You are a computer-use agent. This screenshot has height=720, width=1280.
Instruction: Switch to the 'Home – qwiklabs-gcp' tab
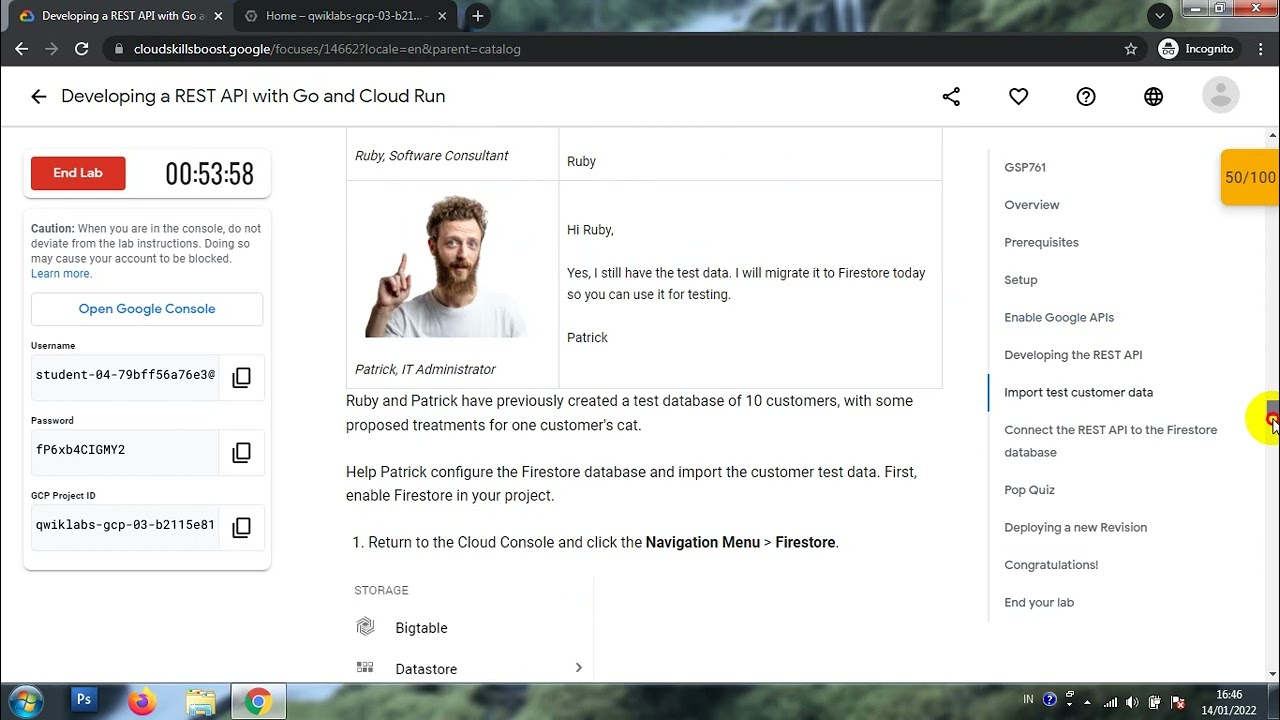tap(345, 16)
